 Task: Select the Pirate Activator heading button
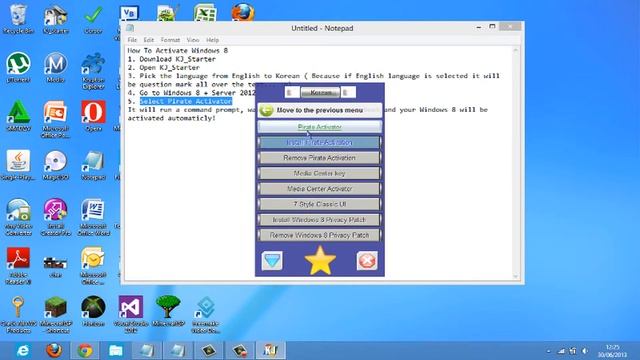[x=320, y=127]
